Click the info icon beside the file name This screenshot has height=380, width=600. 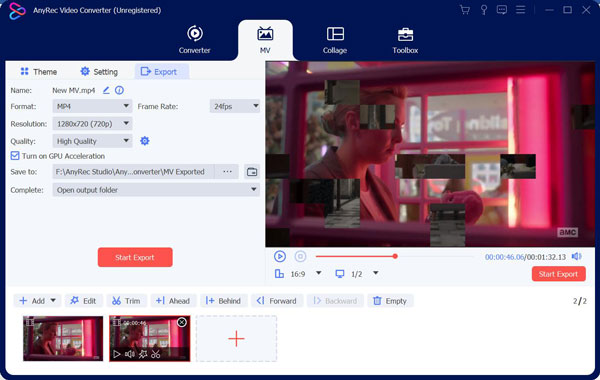point(119,90)
